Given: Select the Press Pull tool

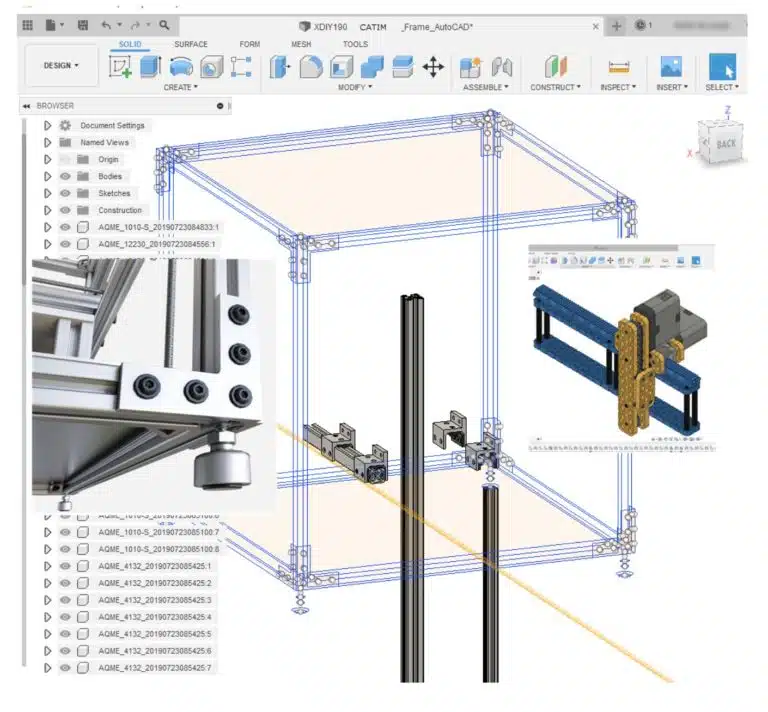Looking at the screenshot, I should point(280,67).
